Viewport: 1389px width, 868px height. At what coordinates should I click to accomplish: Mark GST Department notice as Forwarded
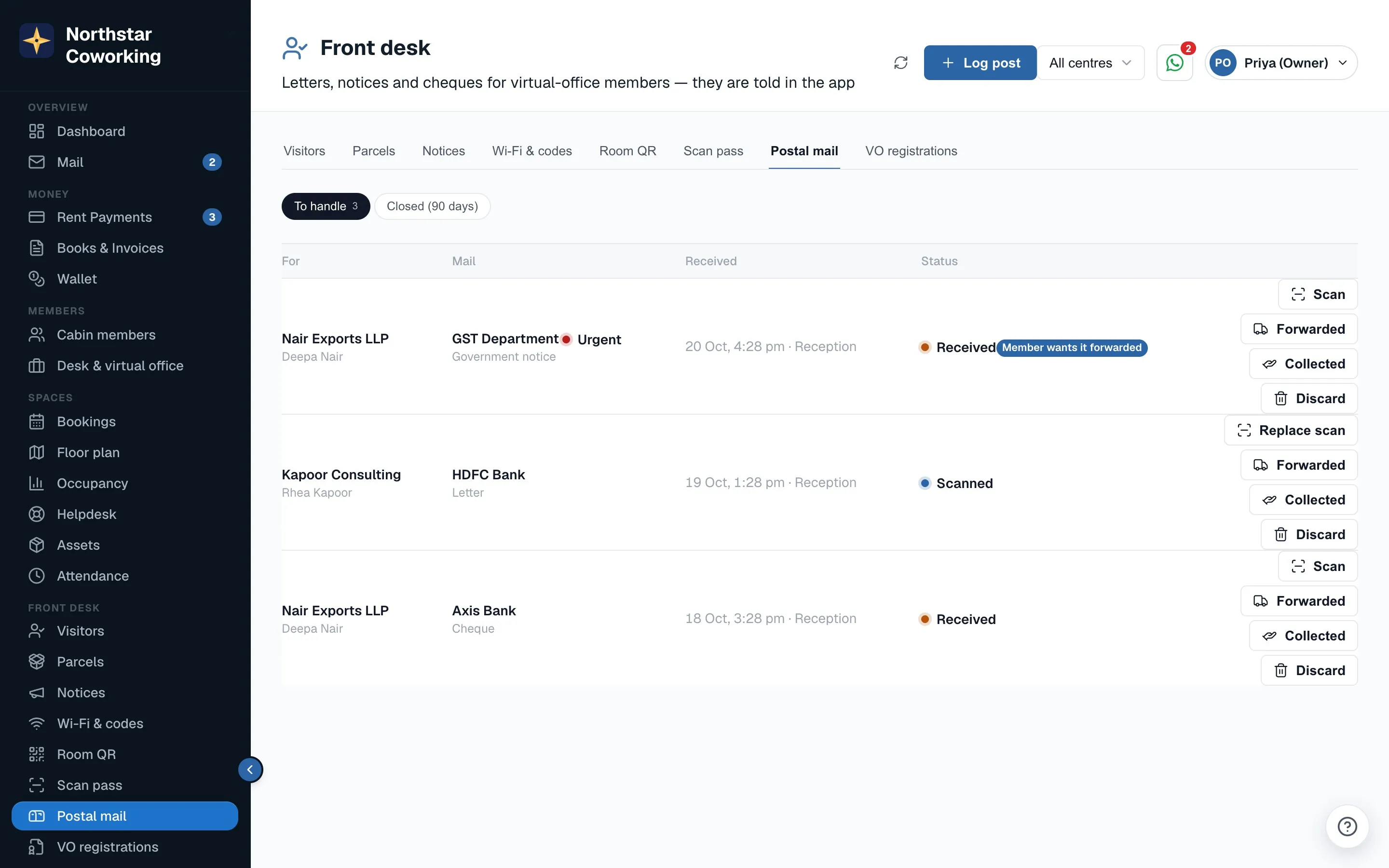coord(1298,329)
